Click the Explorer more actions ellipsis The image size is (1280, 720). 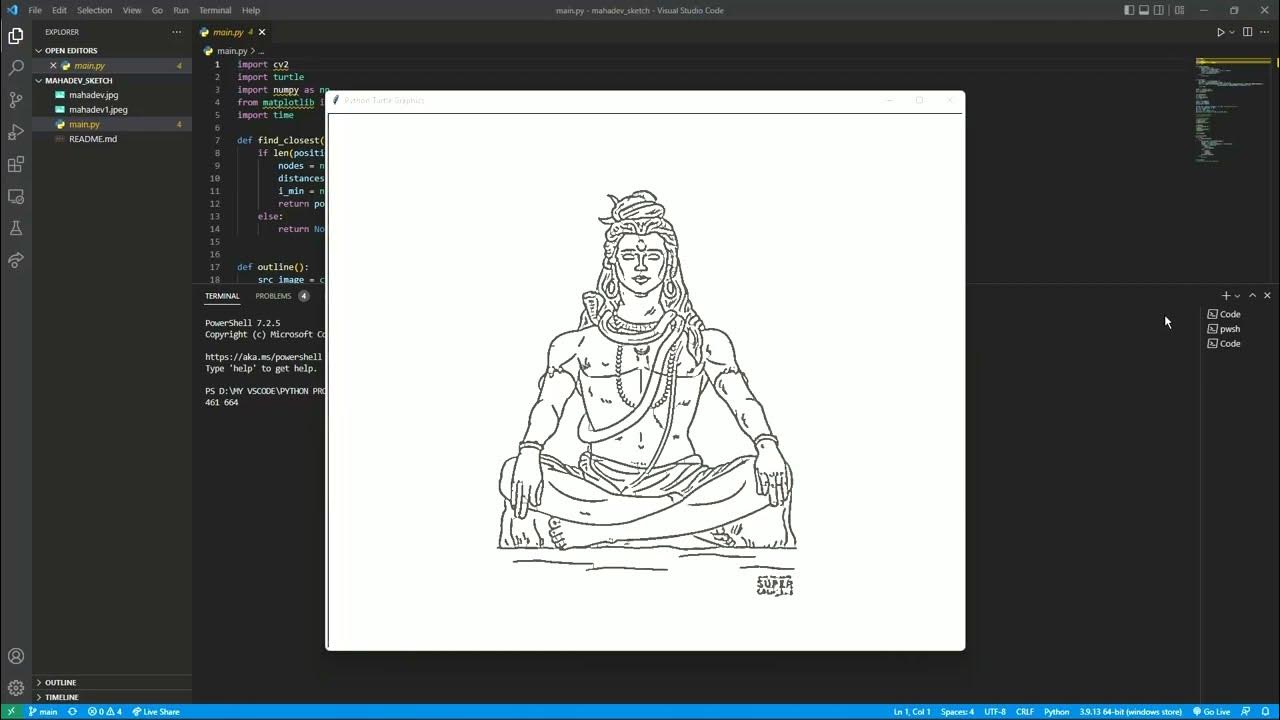tap(177, 32)
